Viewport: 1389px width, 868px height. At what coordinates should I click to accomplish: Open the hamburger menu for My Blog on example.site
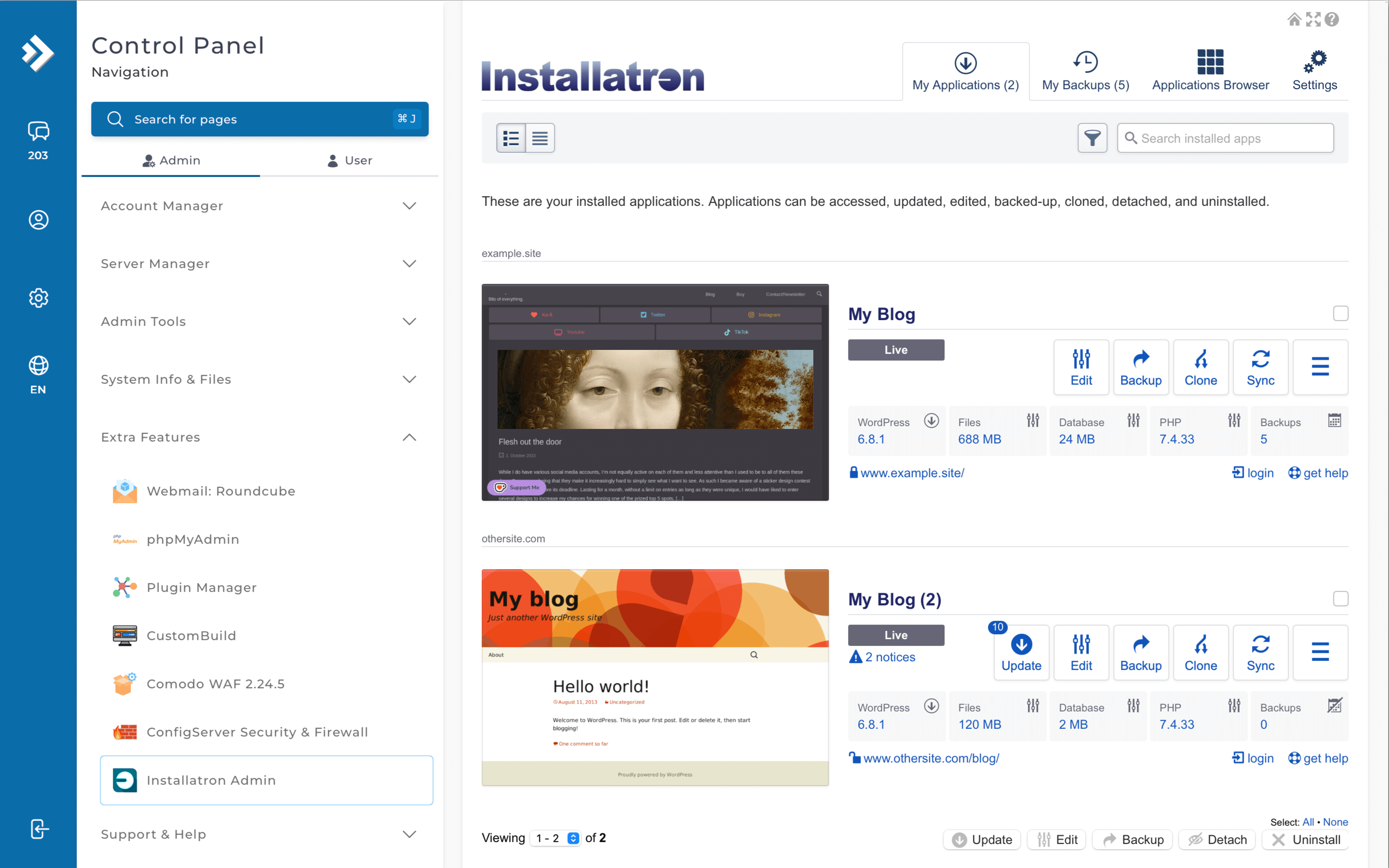(x=1320, y=367)
